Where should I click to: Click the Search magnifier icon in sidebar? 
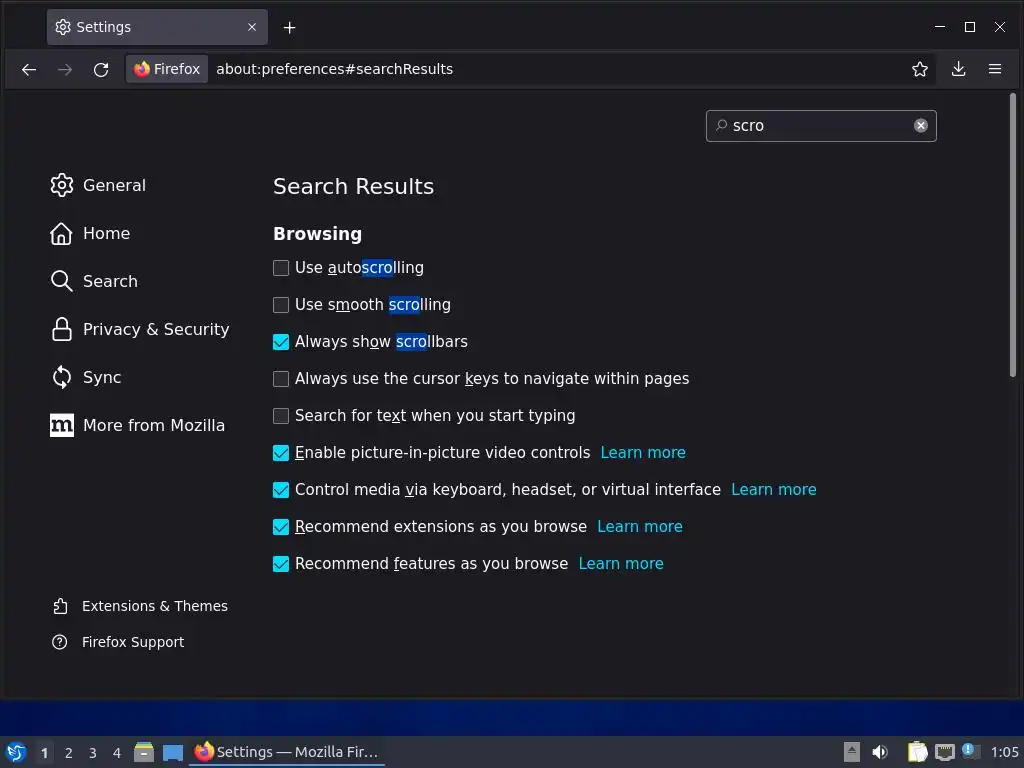[x=61, y=281]
